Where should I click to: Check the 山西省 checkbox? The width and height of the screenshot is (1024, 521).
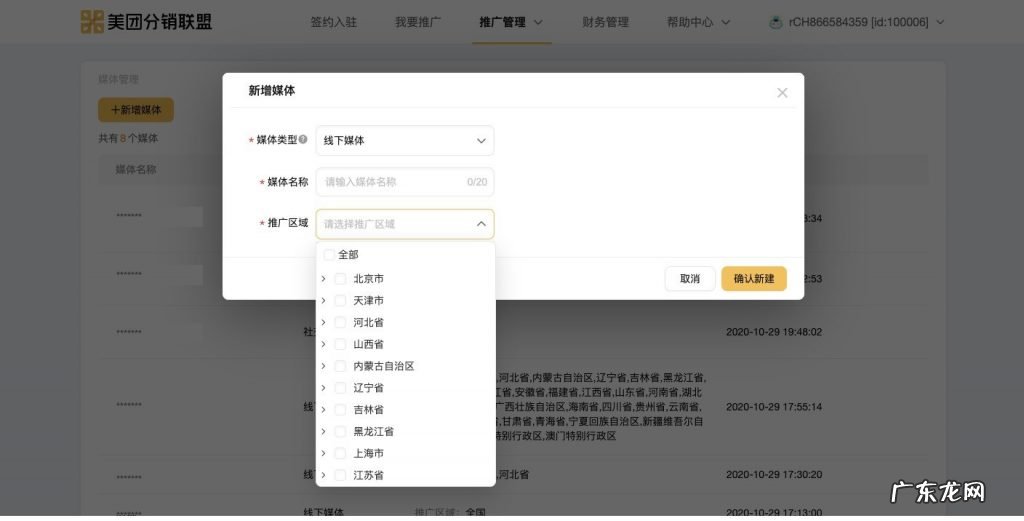tap(340, 344)
